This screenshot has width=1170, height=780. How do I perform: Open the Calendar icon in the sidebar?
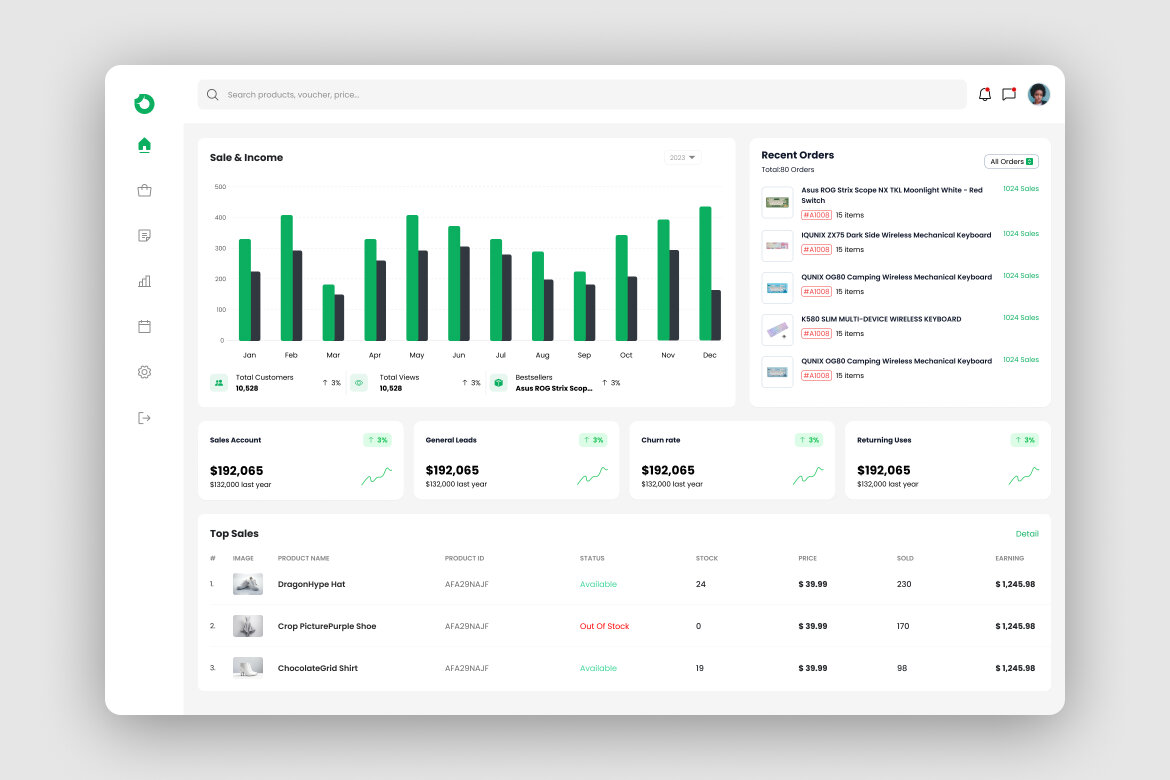pyautogui.click(x=144, y=326)
